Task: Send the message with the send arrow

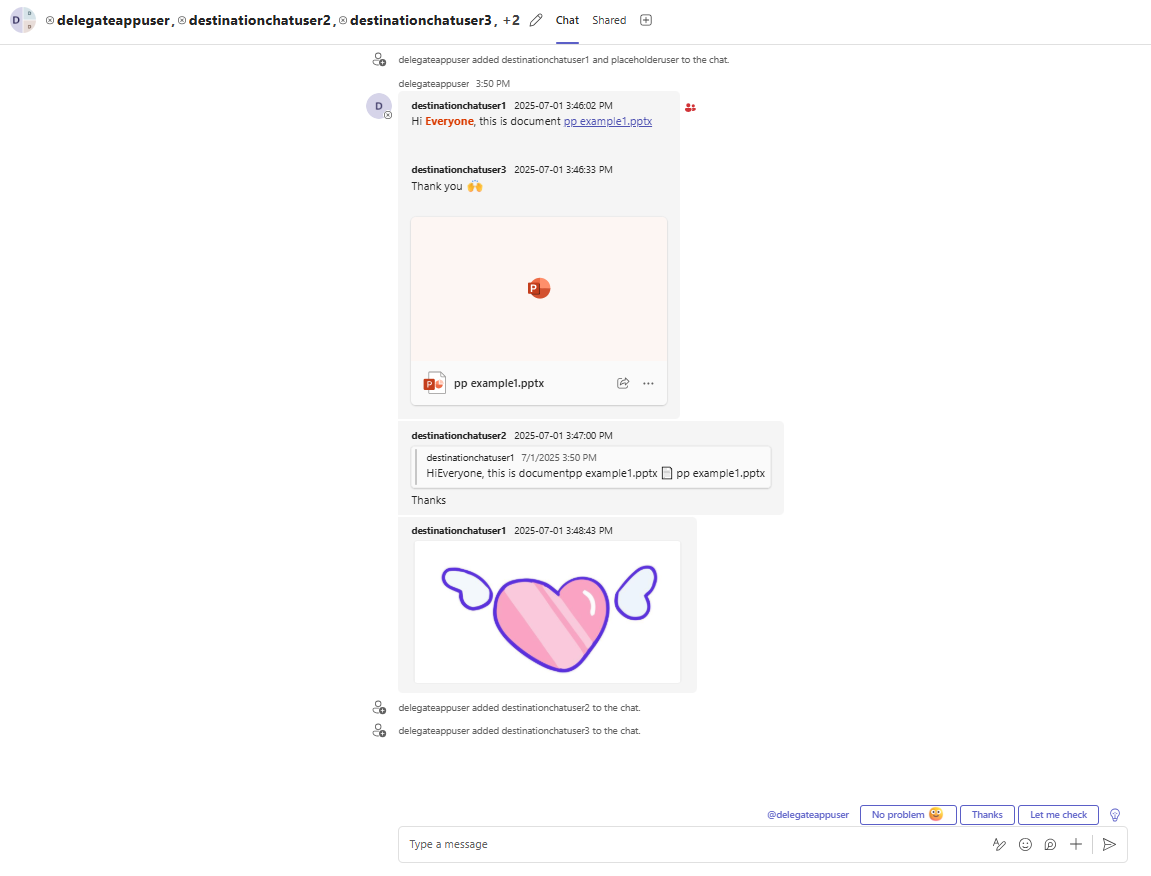Action: pyautogui.click(x=1109, y=844)
